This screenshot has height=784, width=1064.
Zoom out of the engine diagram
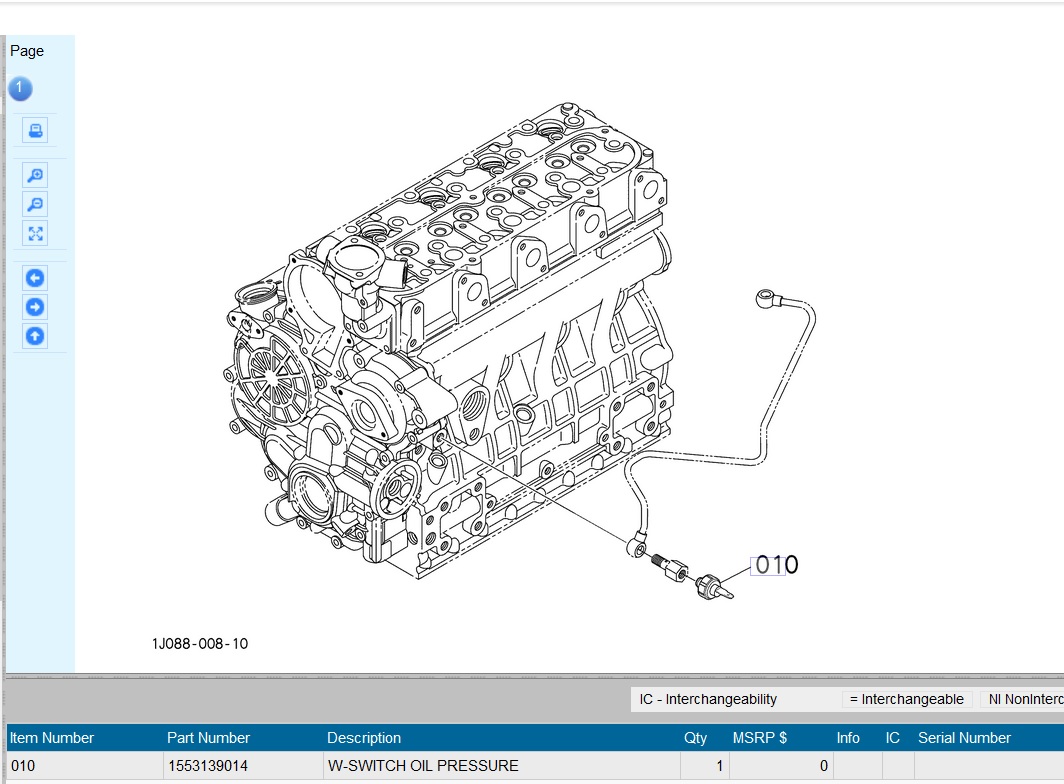click(x=35, y=204)
